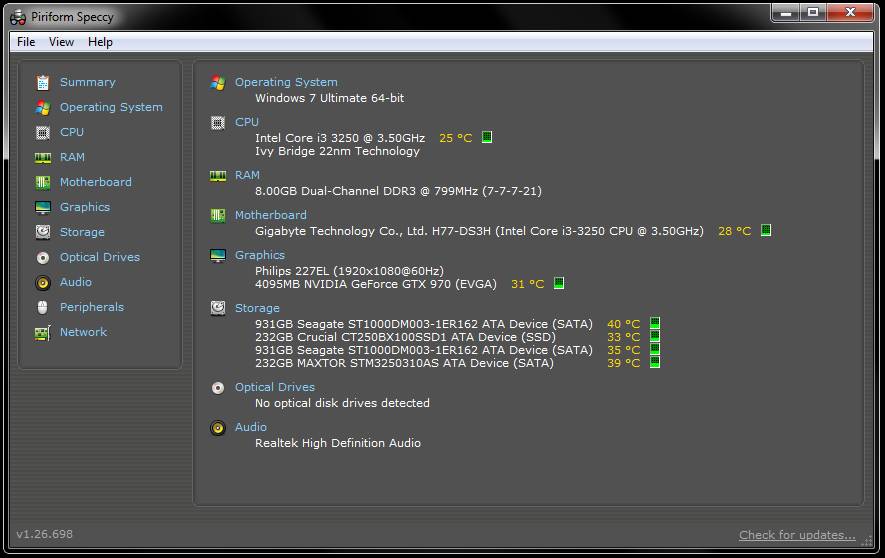Open Network section from sidebar
This screenshot has width=885, height=558.
coord(83,332)
